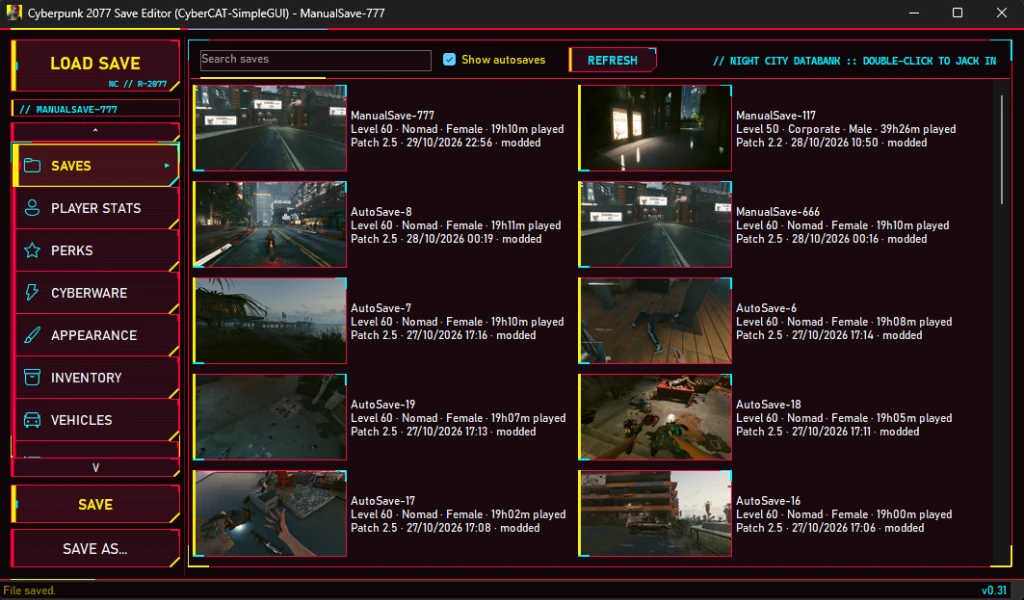Select the AutoSave-16 thumbnail
The height and width of the screenshot is (600, 1024).
tap(655, 513)
